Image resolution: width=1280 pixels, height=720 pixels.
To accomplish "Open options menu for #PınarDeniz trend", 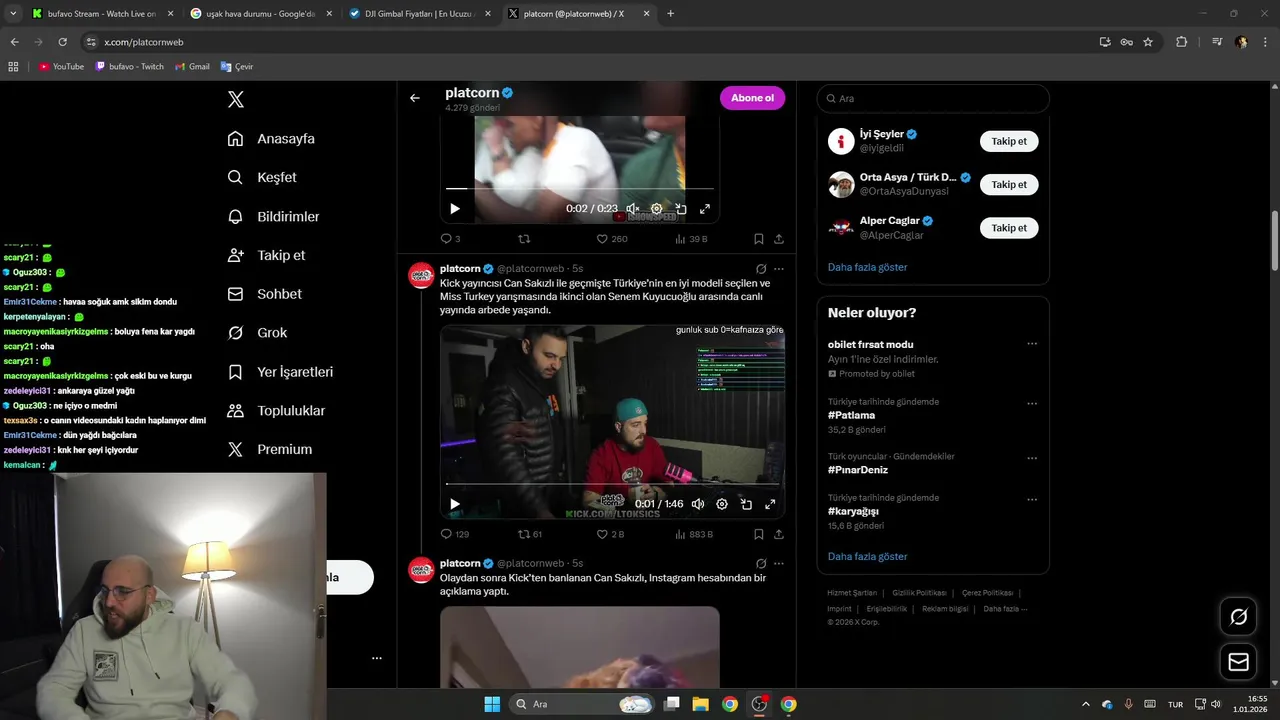I will tap(1032, 458).
